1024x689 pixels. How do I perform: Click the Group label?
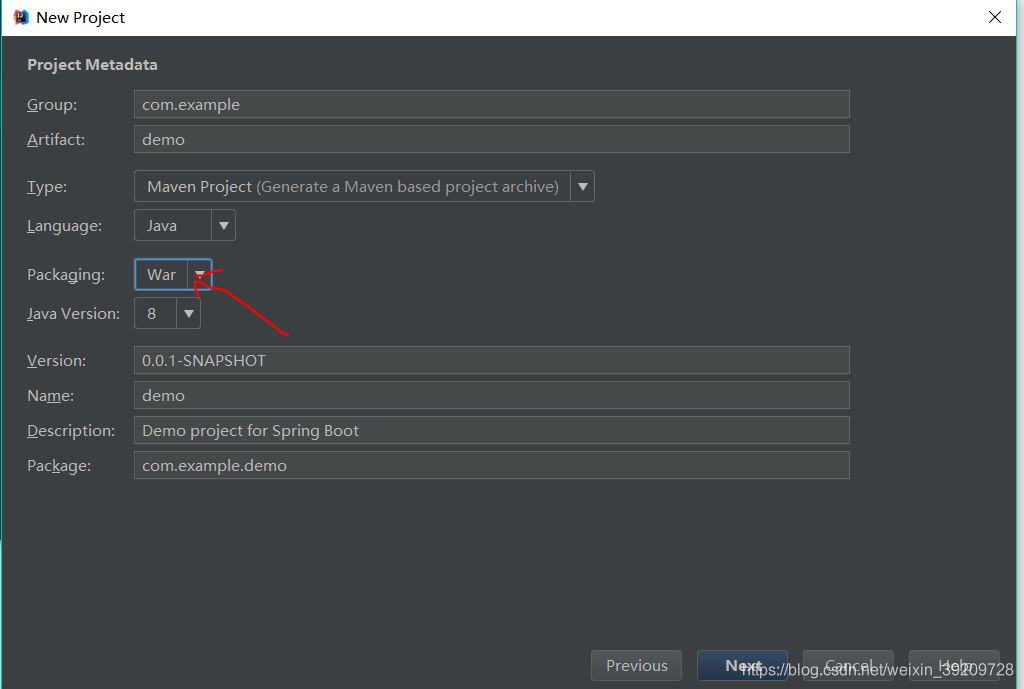pyautogui.click(x=52, y=104)
